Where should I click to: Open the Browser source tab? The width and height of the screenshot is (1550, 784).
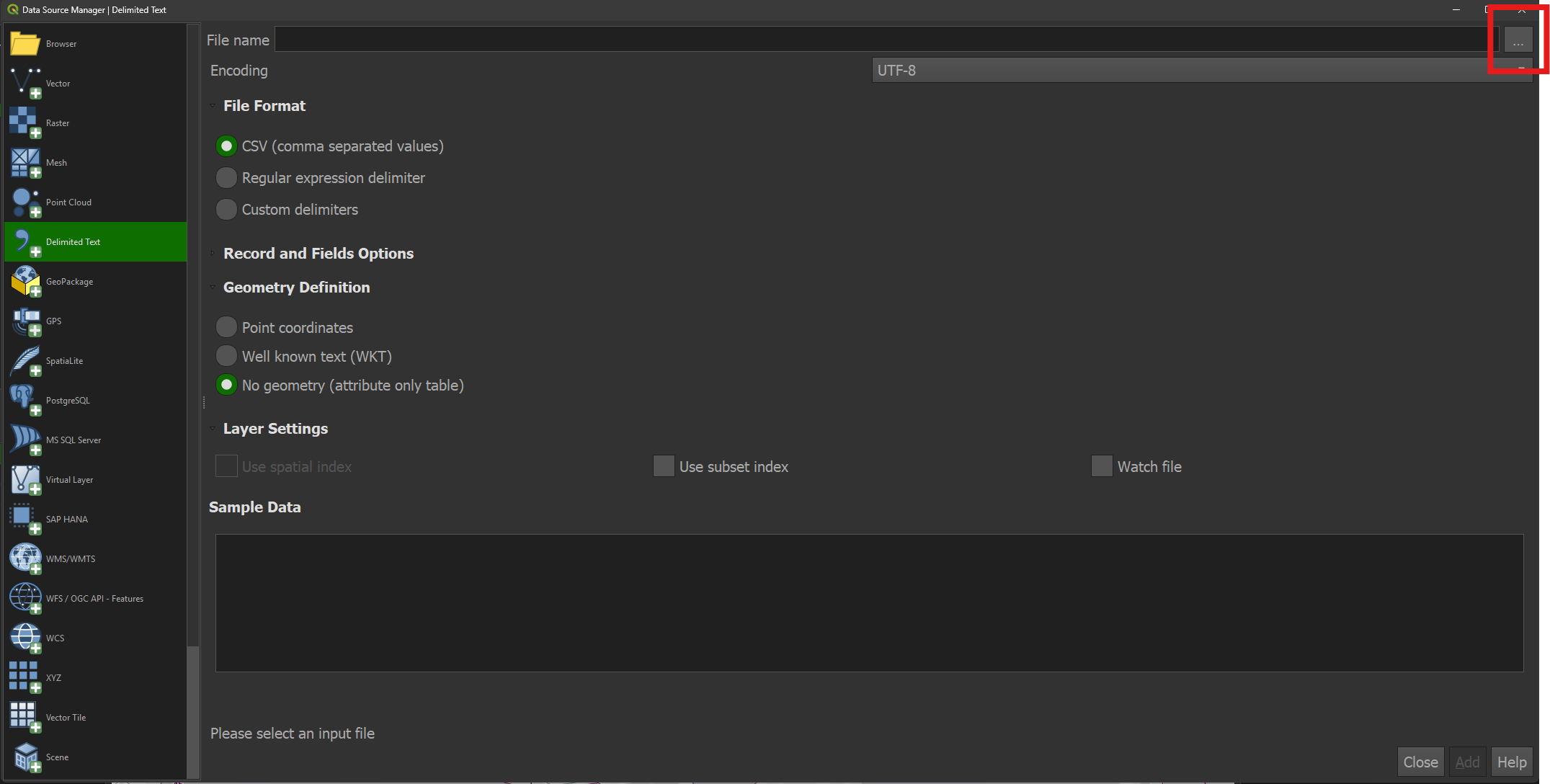[x=96, y=44]
